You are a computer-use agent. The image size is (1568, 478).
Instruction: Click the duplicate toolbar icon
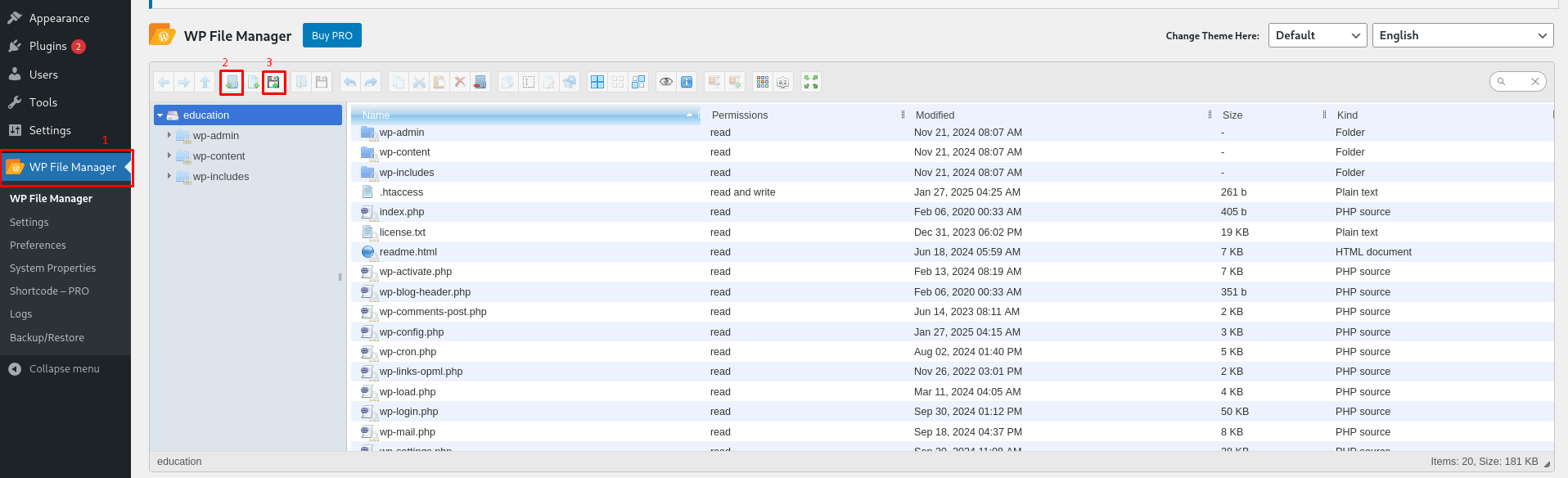508,82
